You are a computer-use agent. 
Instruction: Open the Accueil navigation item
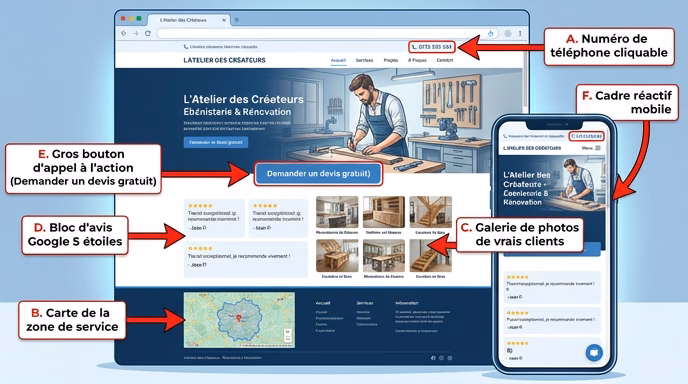tap(338, 61)
